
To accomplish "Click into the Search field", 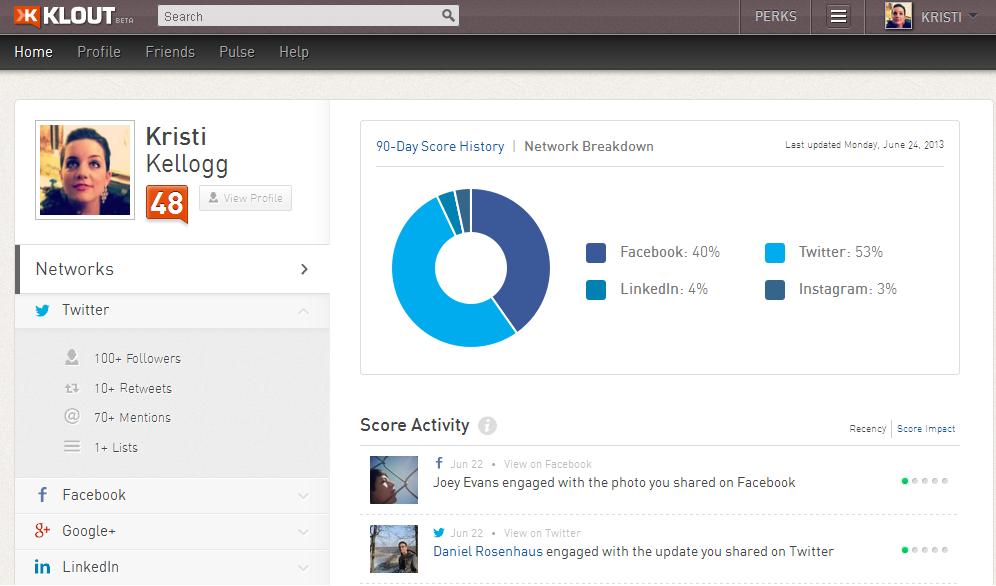I will click(x=308, y=16).
